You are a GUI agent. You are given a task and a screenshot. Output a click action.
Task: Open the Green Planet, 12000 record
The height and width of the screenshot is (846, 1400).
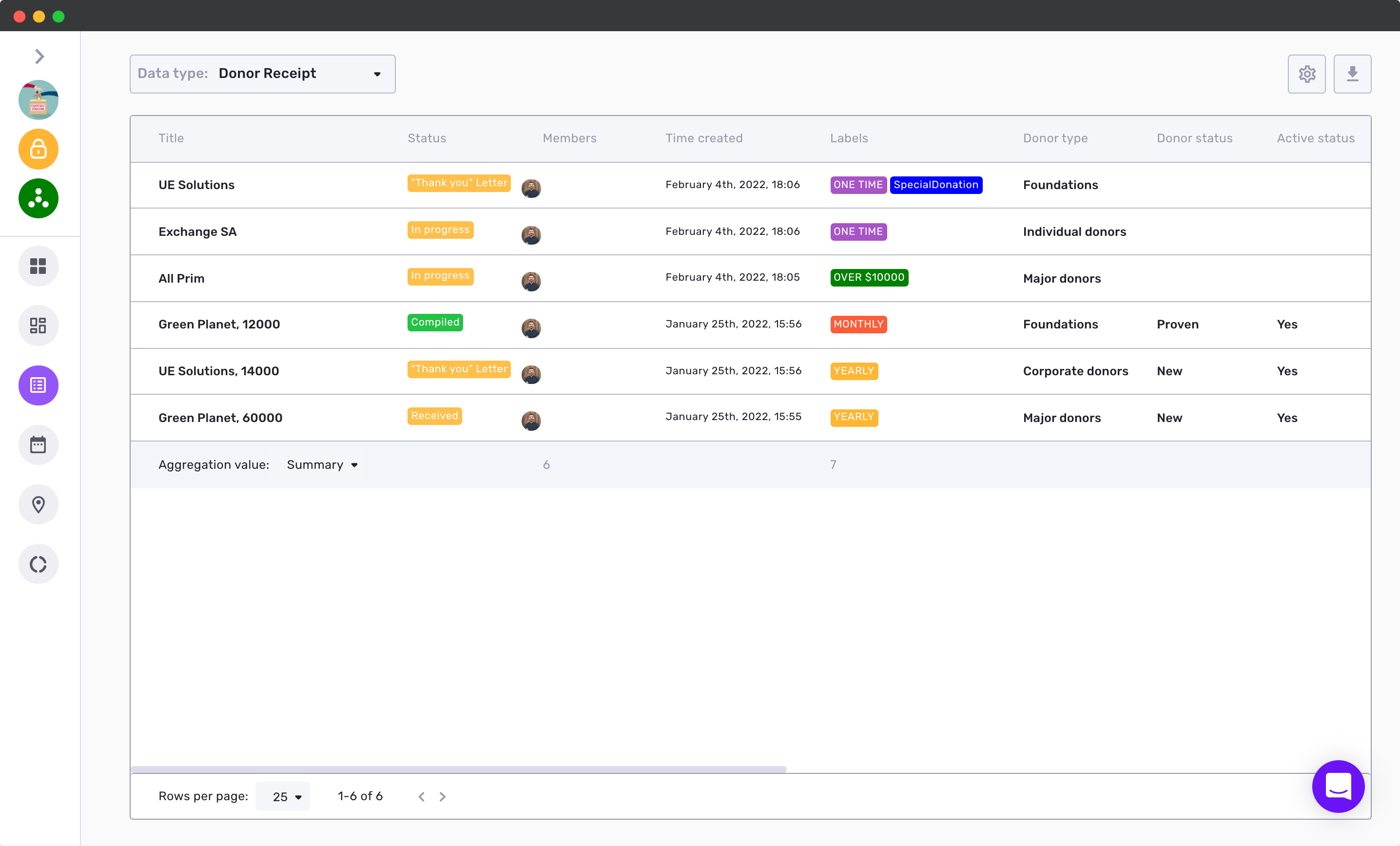(x=219, y=325)
